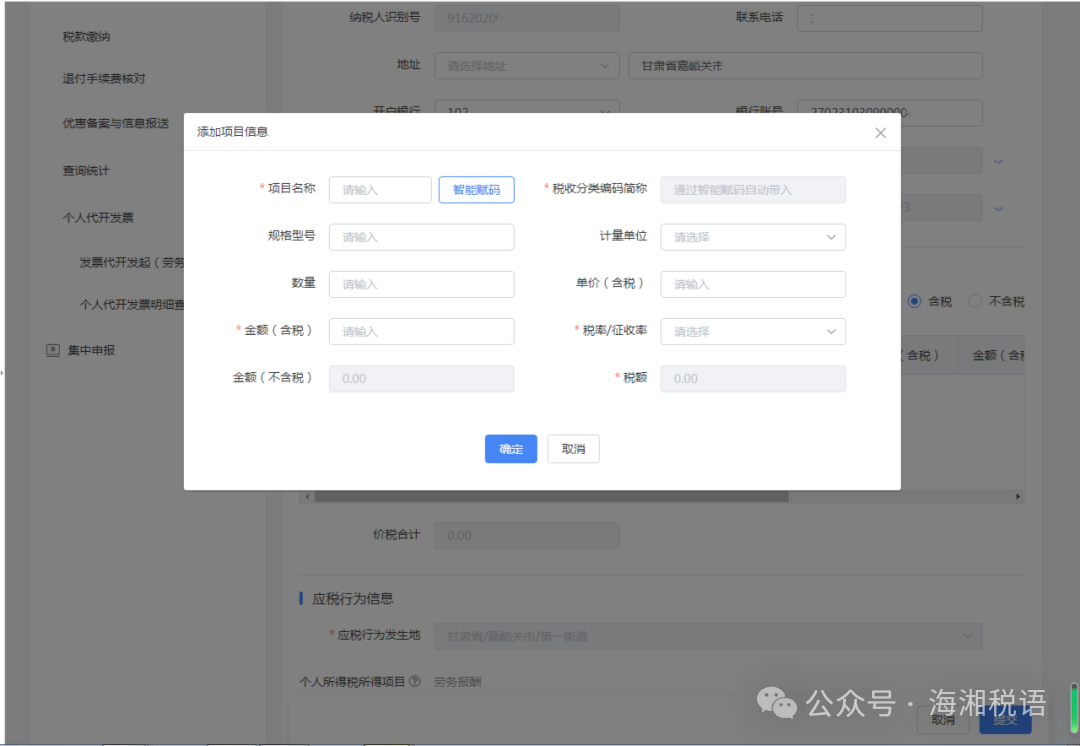The image size is (1080, 746).
Task: Open the 计量单位 dropdown
Action: [753, 237]
